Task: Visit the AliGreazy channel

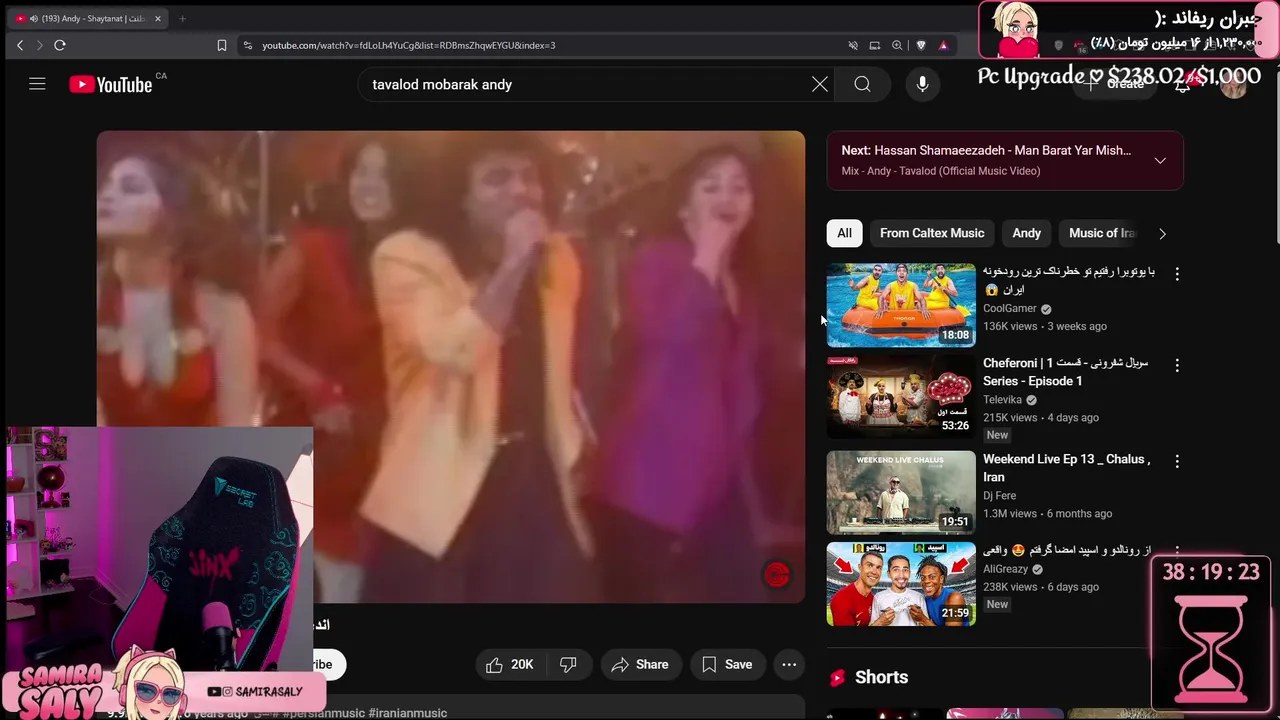Action: click(x=1005, y=569)
